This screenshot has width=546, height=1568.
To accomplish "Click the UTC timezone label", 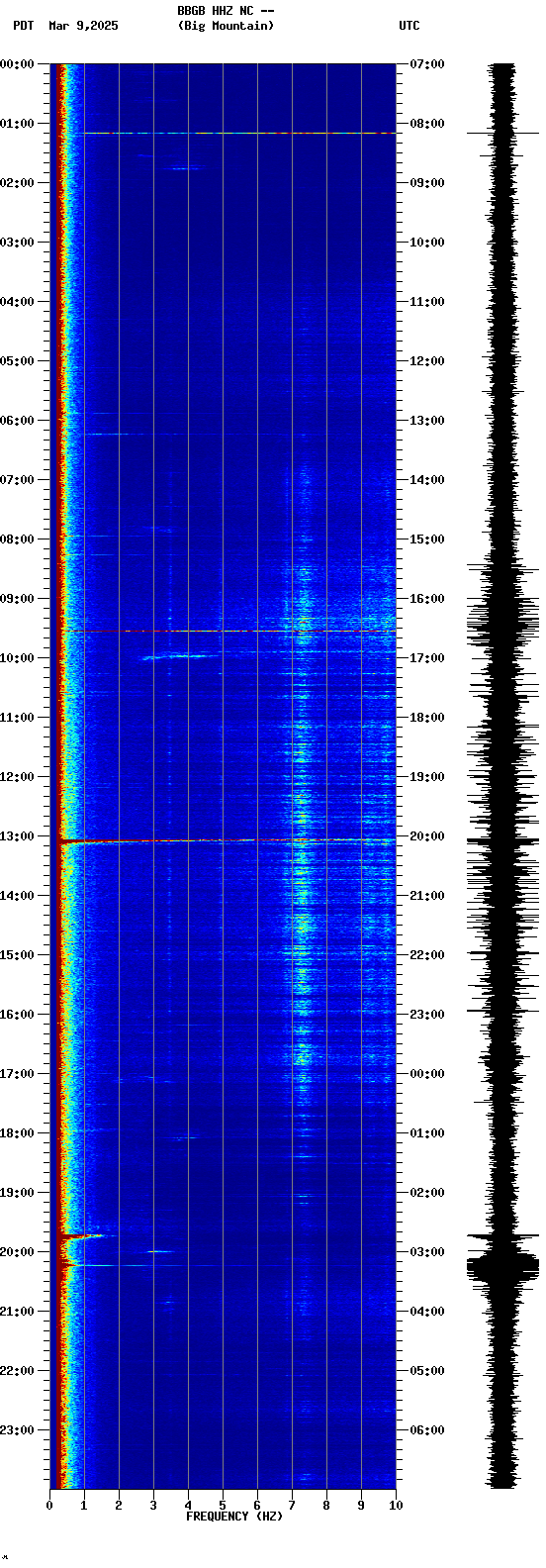I will click(409, 26).
